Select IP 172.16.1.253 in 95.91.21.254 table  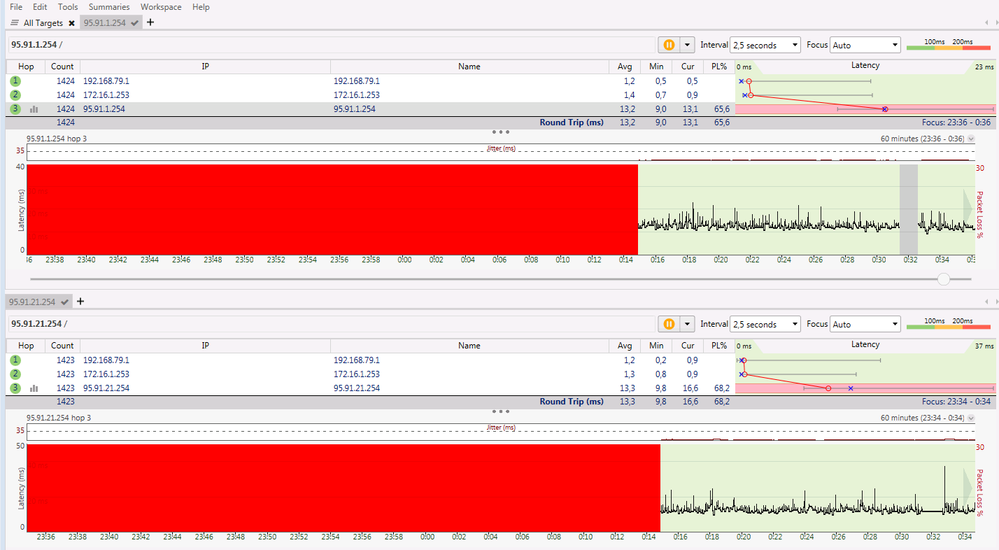[106, 374]
